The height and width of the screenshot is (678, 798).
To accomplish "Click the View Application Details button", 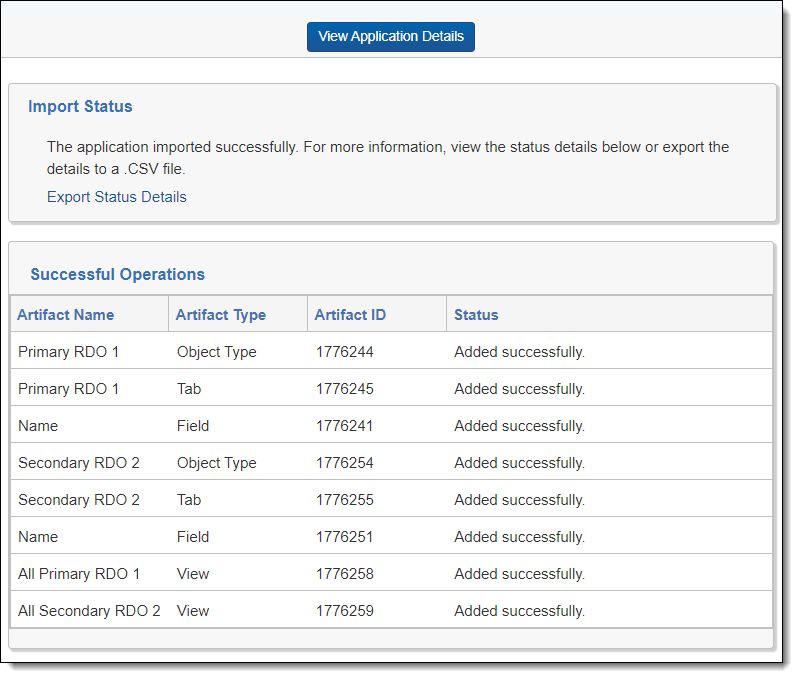I will tap(390, 37).
